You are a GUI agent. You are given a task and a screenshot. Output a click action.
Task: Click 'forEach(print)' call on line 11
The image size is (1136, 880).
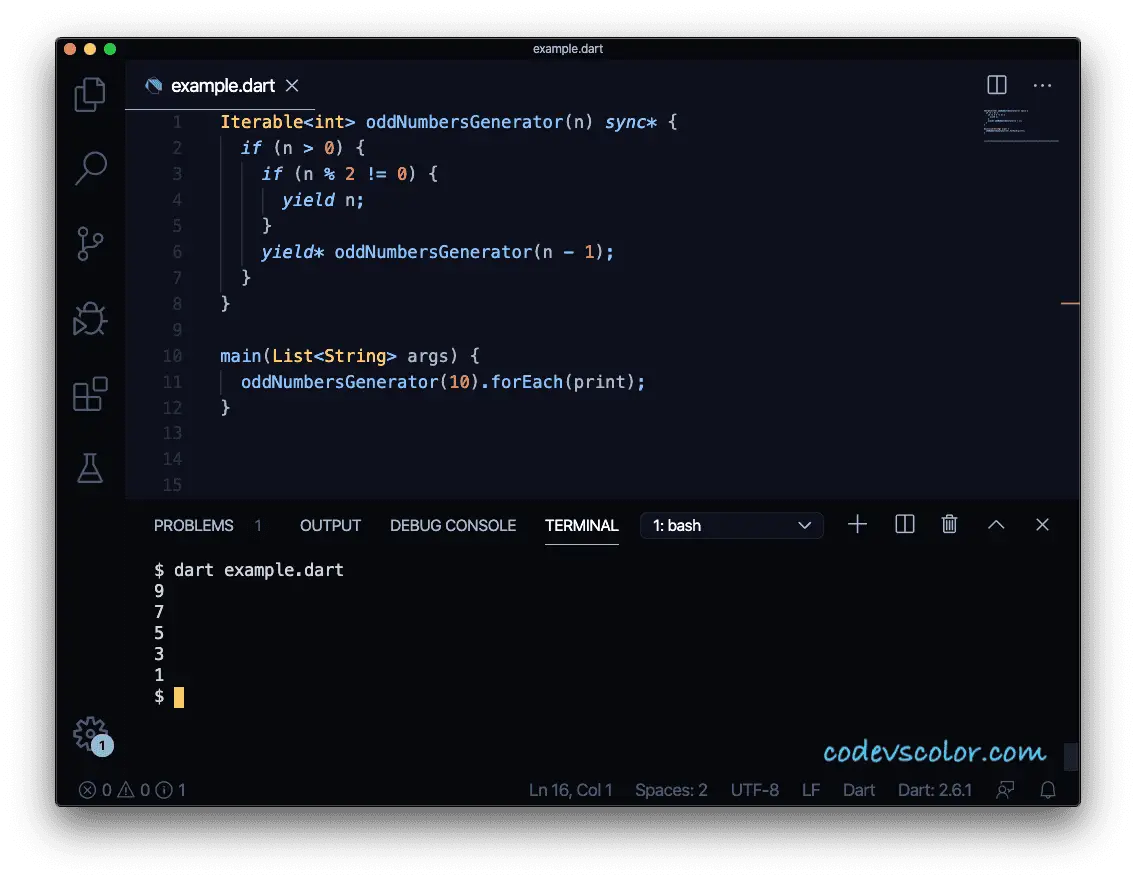[562, 382]
